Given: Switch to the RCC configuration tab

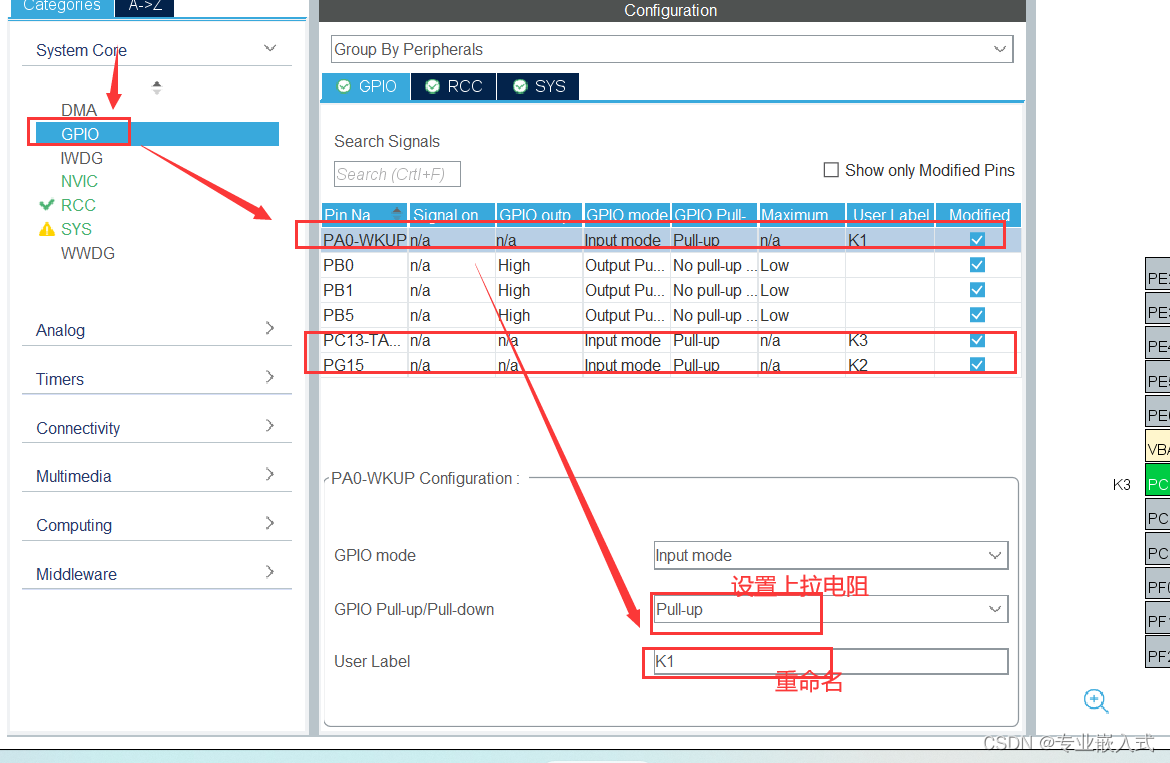Looking at the screenshot, I should pyautogui.click(x=453, y=87).
